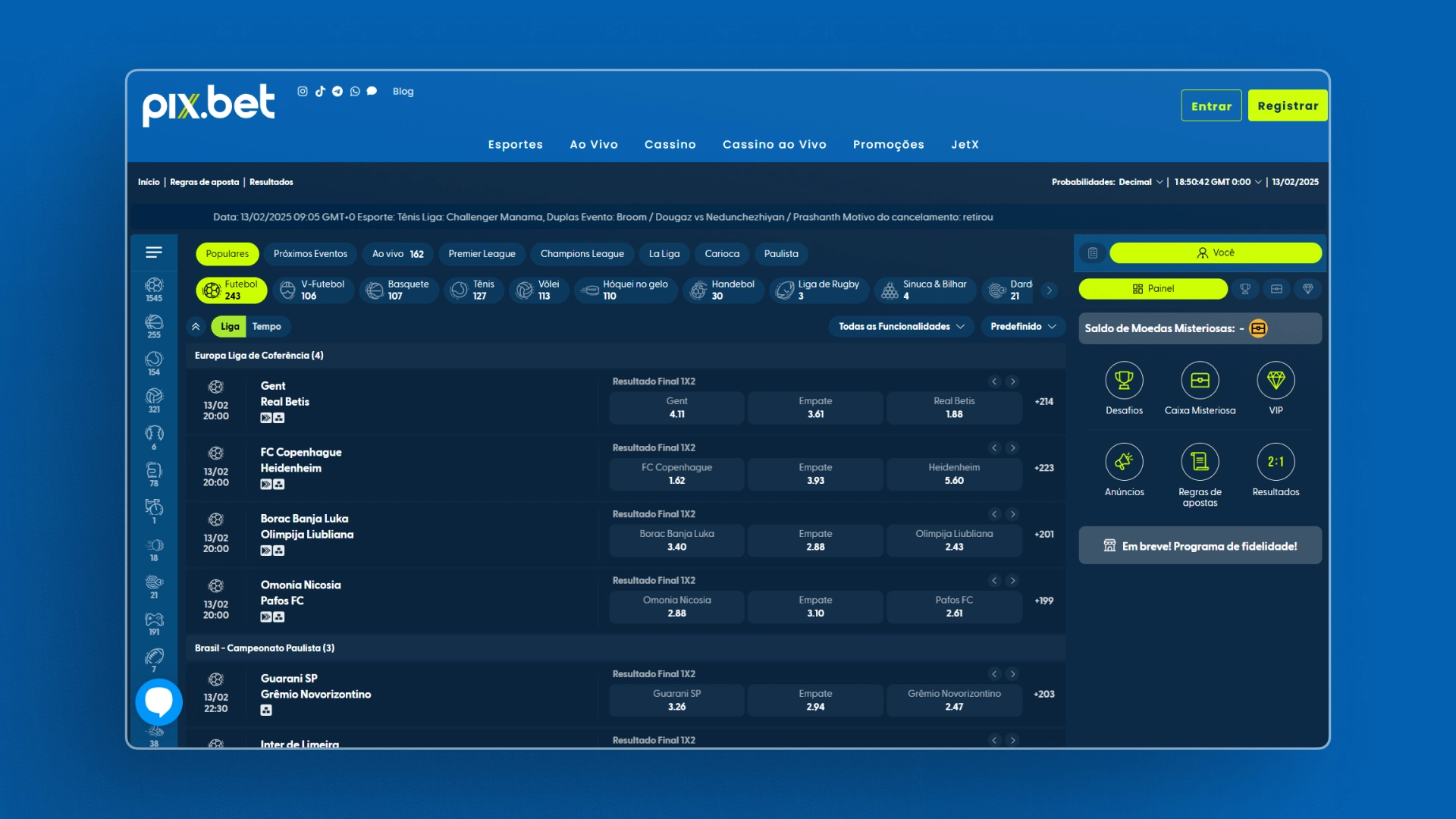Bet on Real Betis at 1.88

pyautogui.click(x=954, y=408)
